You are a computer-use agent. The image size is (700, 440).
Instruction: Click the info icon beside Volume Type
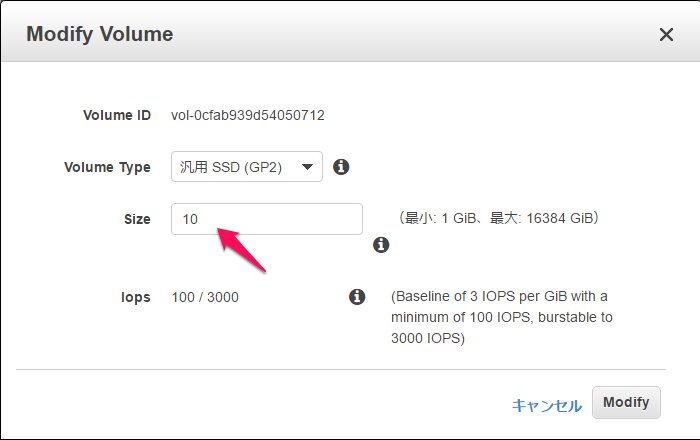pos(340,167)
